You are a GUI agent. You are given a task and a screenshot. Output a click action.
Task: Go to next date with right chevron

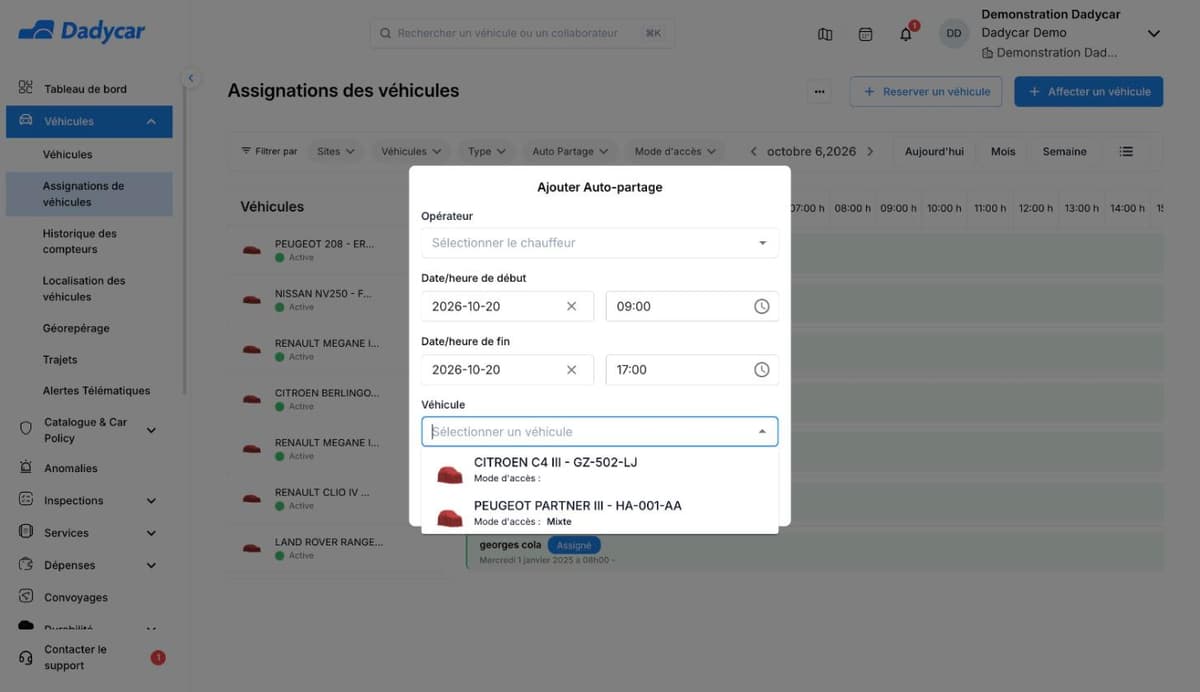(x=870, y=151)
